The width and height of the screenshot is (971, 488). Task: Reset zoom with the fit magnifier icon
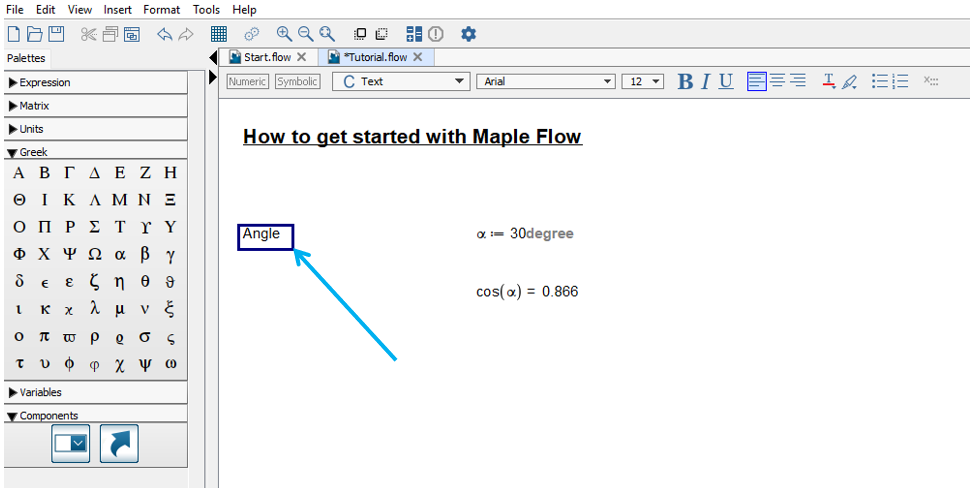coord(327,34)
